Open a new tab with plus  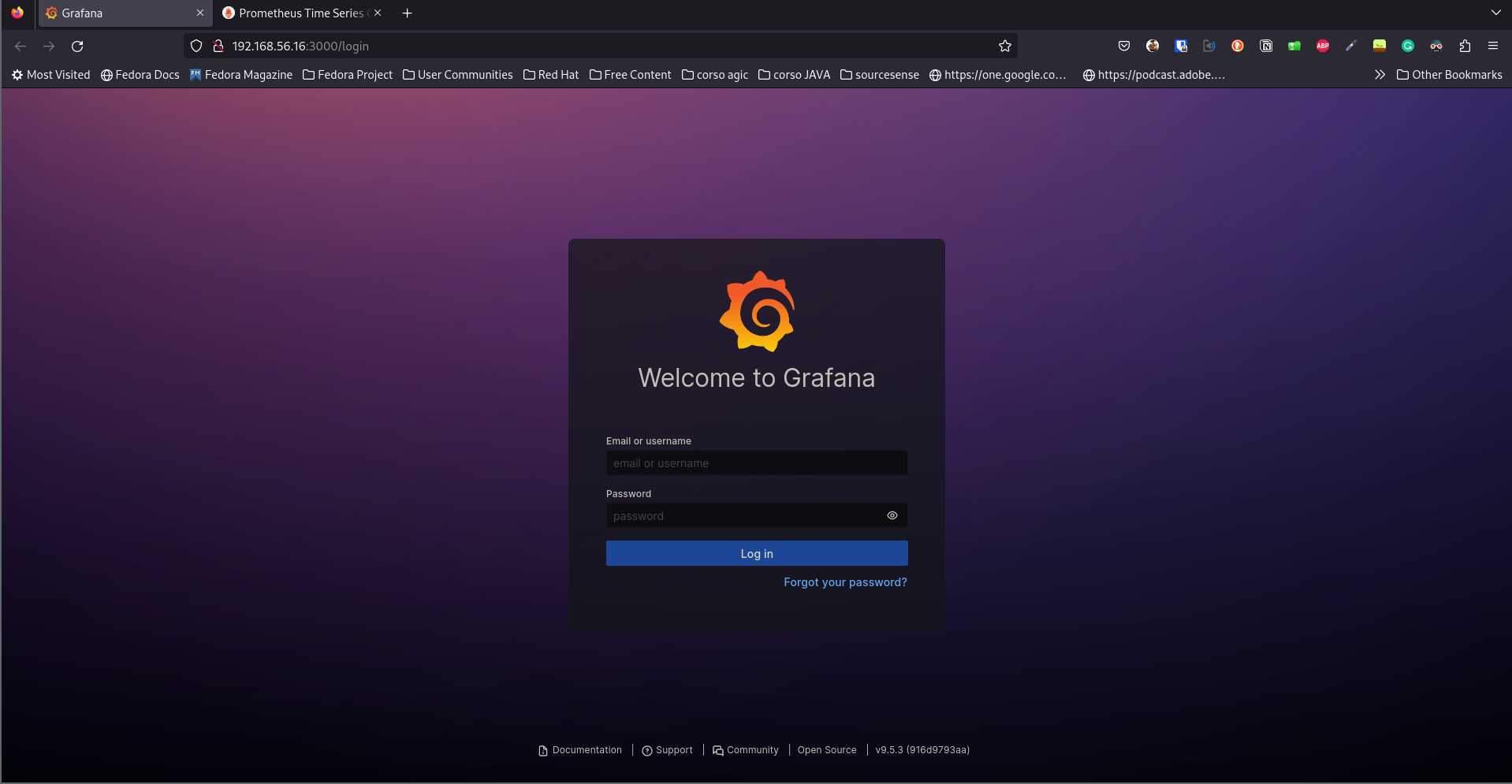pos(408,13)
